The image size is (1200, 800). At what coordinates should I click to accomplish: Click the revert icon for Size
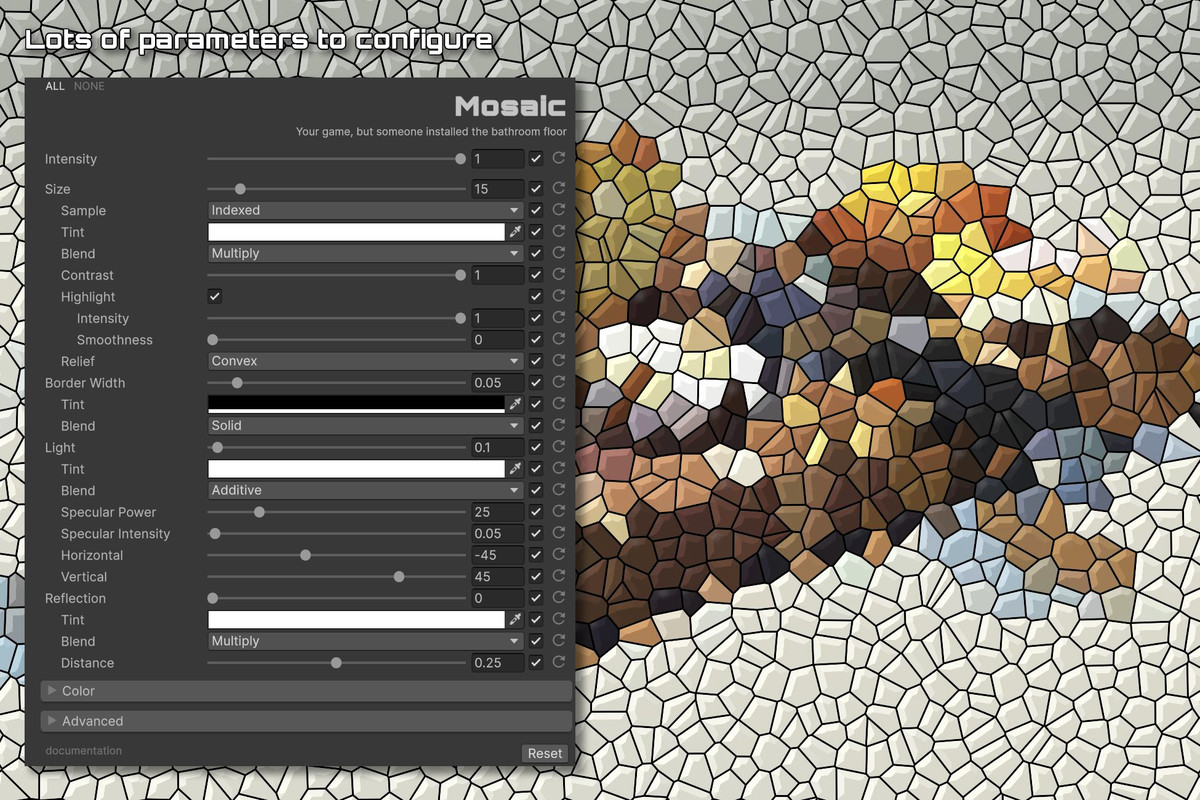(559, 188)
